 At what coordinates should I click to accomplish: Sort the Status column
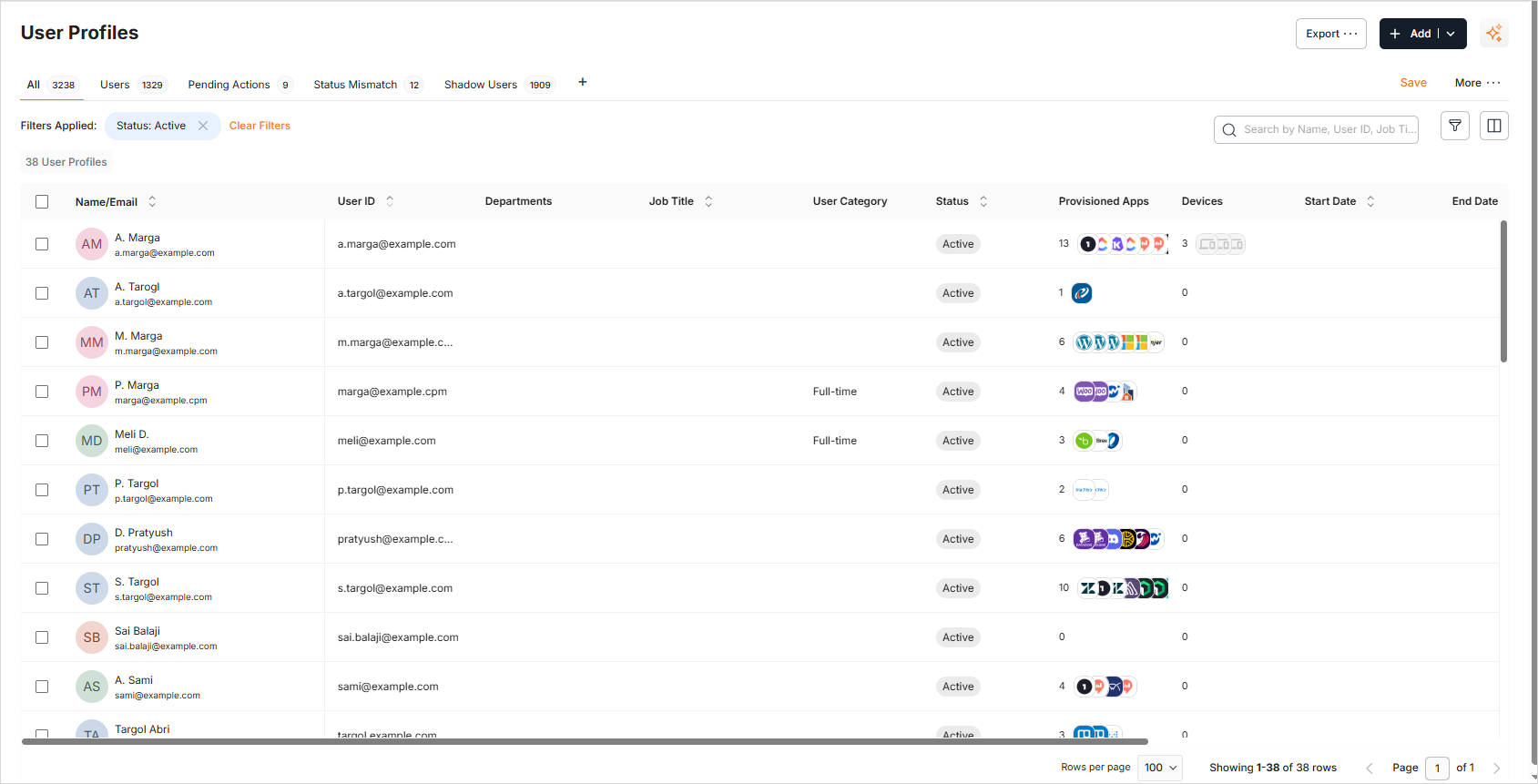tap(983, 201)
